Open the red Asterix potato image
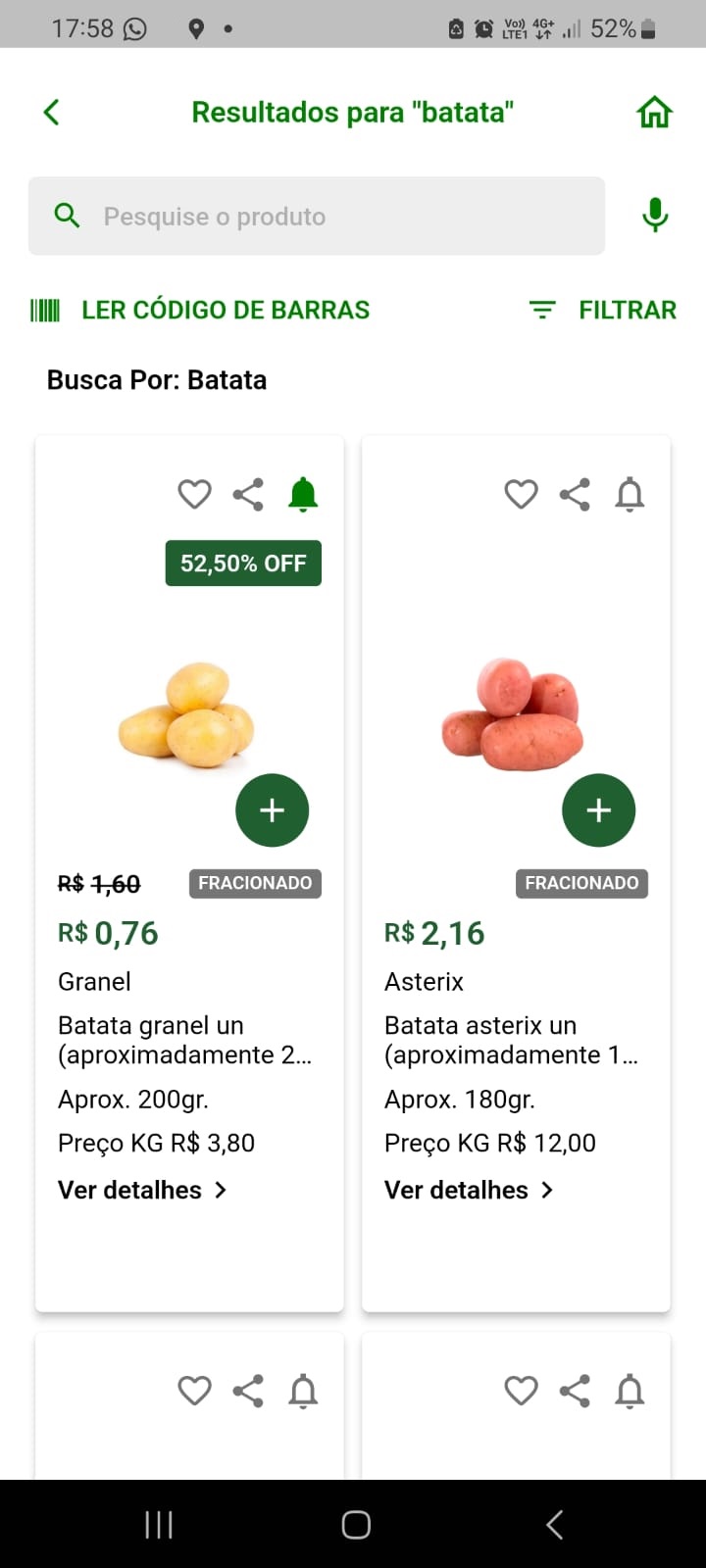Image resolution: width=706 pixels, height=1568 pixels. pos(512,714)
